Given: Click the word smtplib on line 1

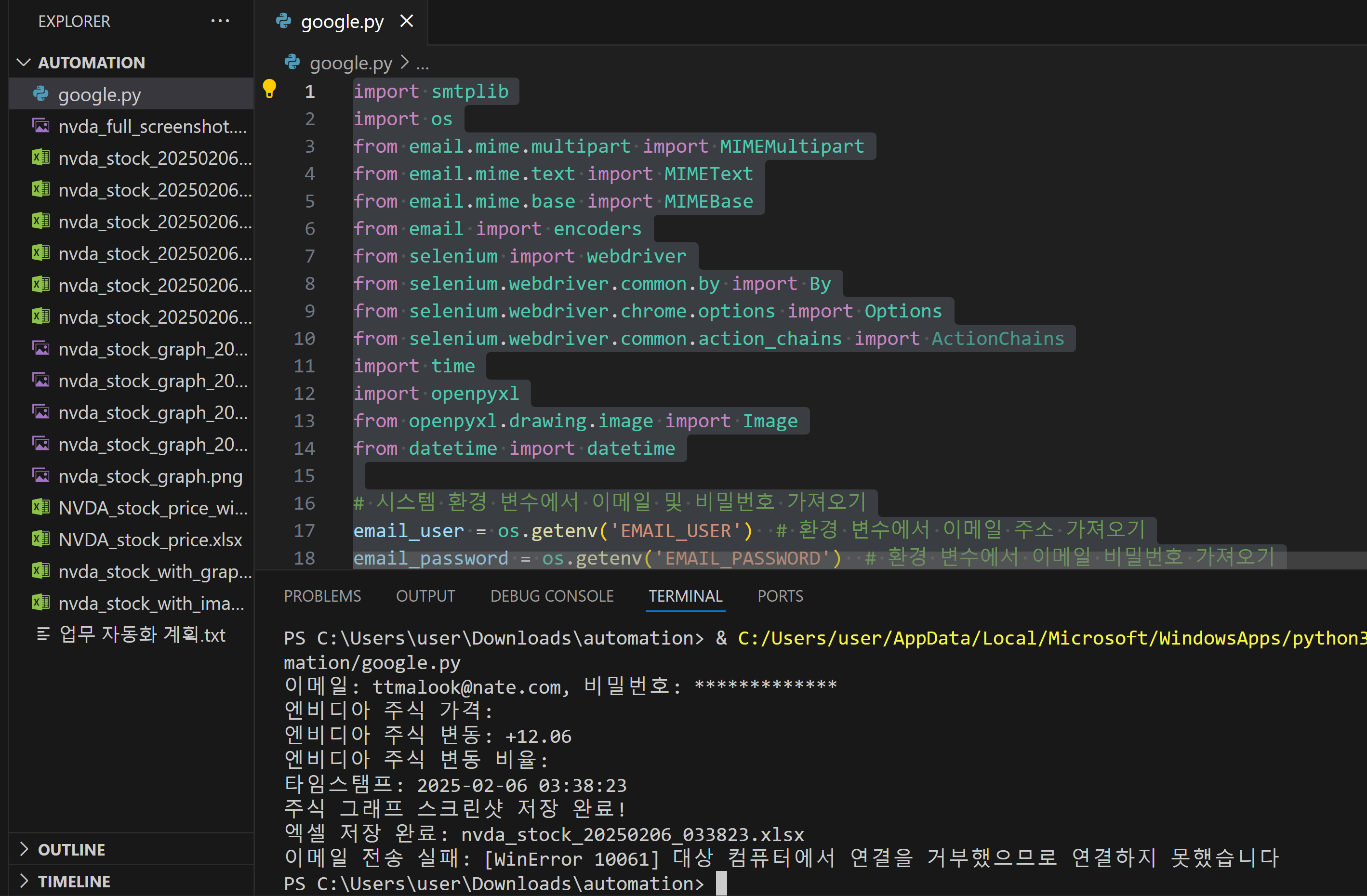Looking at the screenshot, I should pos(470,92).
